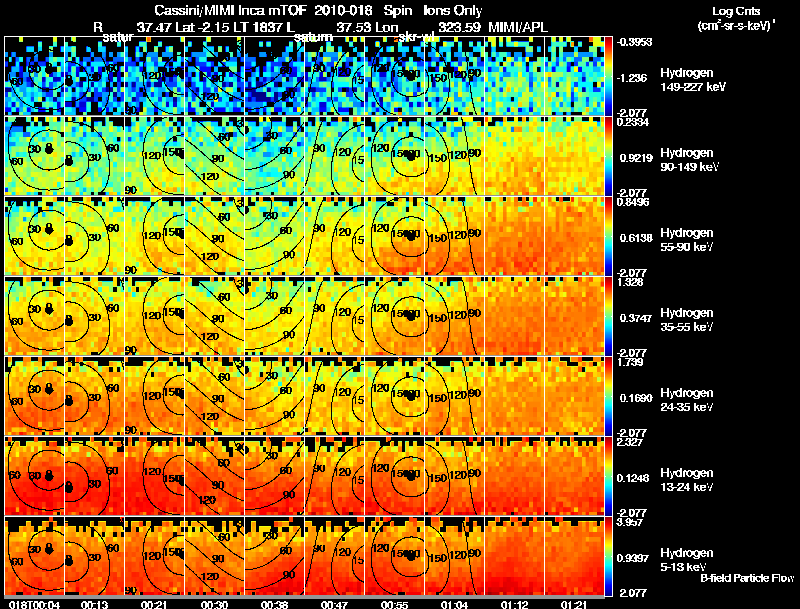
Task: Click the 'Hydrogen 149-227 keV' row label
Action: 693,80
